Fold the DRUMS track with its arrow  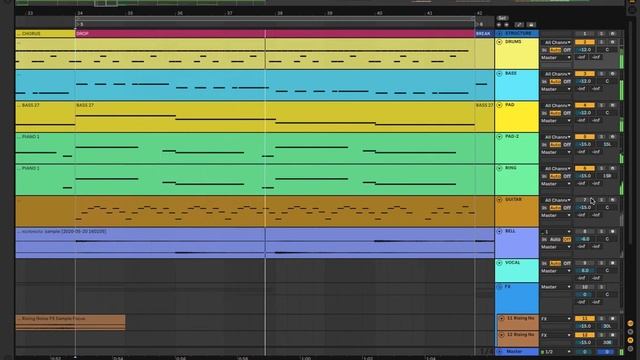click(499, 42)
